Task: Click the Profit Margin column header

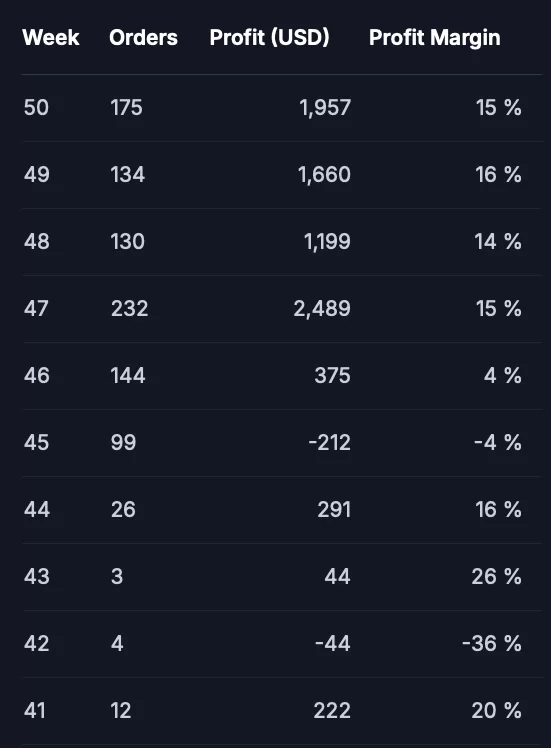Action: (x=435, y=38)
